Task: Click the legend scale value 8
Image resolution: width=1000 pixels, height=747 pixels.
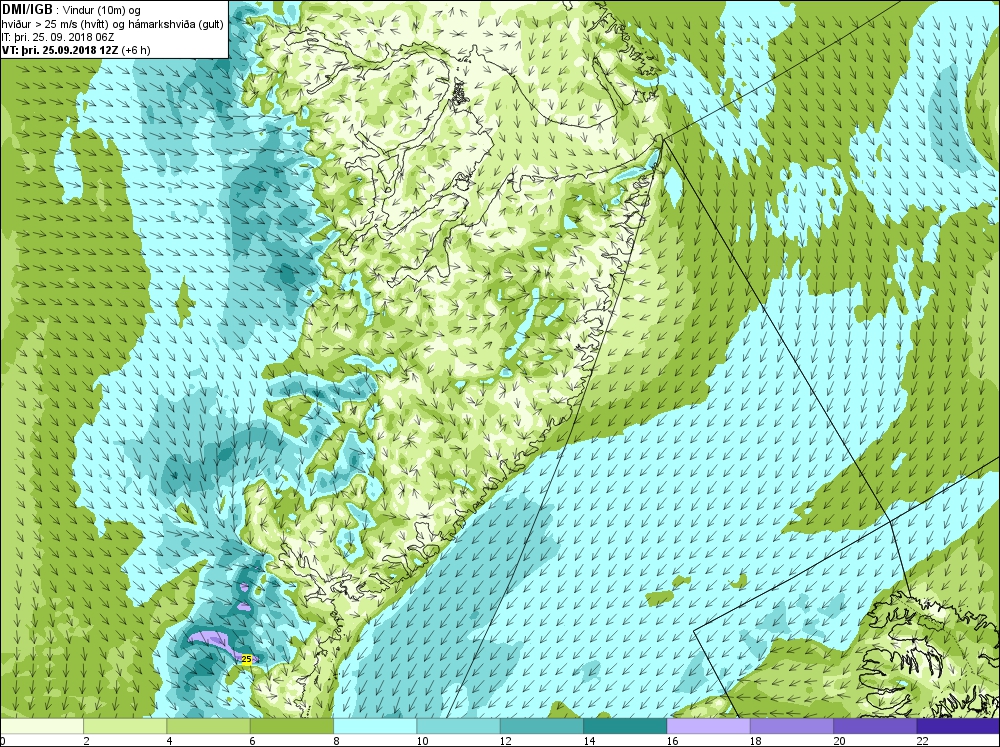Action: click(x=336, y=741)
